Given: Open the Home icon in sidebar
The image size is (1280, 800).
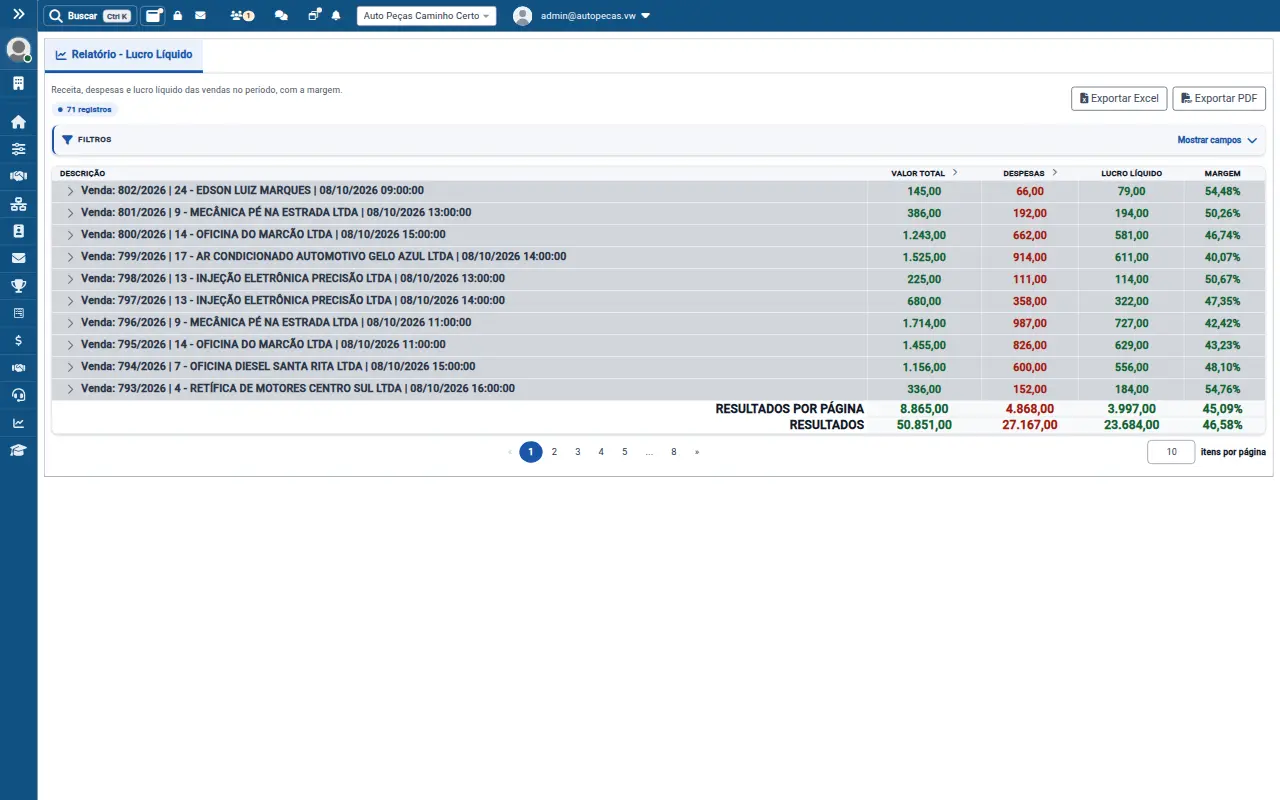Looking at the screenshot, I should point(18,122).
